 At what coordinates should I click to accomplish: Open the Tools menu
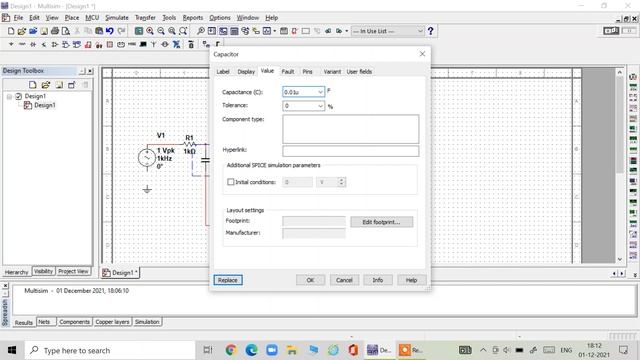(x=169, y=18)
